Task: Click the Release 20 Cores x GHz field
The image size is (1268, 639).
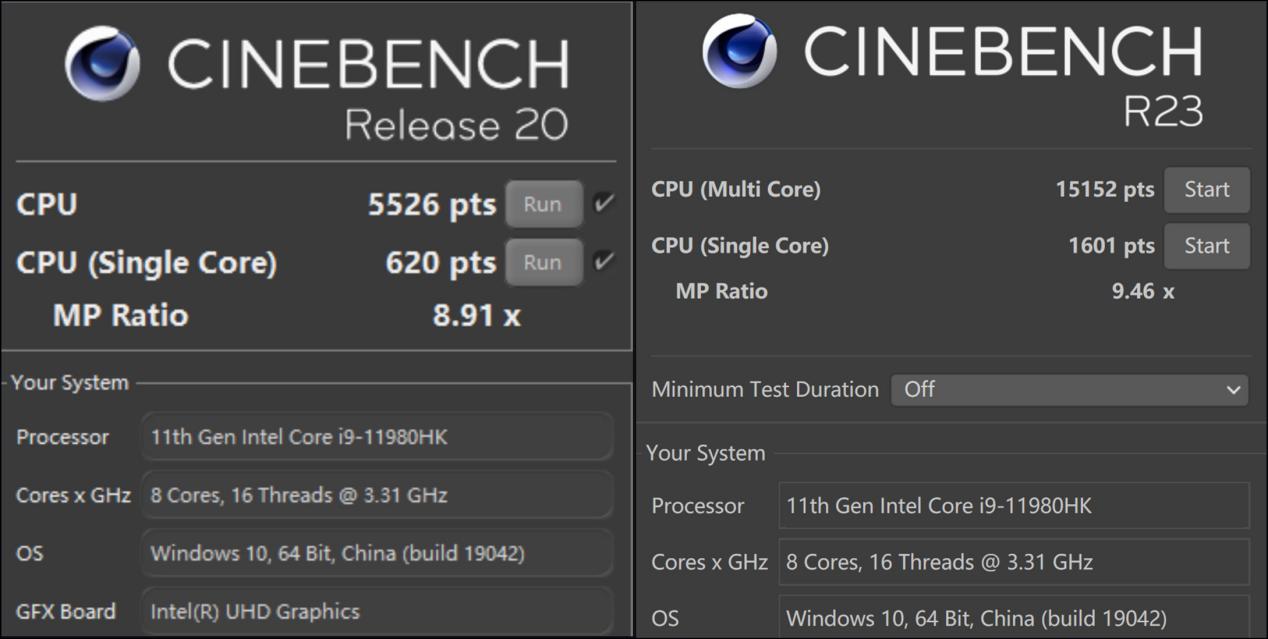Action: [x=377, y=495]
